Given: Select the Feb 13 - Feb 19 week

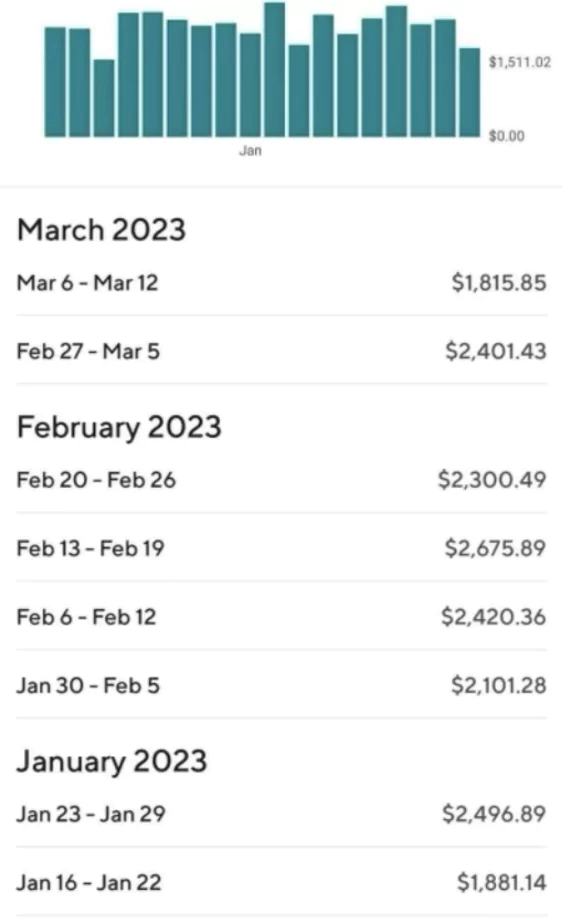Looking at the screenshot, I should tap(282, 548).
